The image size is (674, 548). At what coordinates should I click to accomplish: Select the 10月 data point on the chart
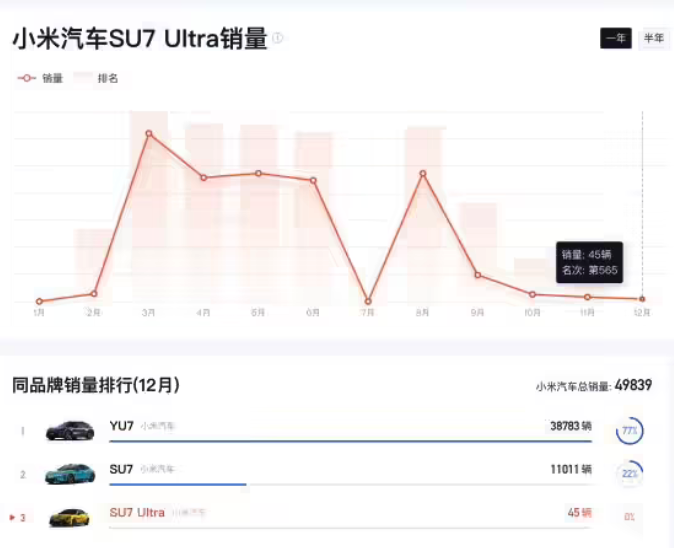(533, 294)
